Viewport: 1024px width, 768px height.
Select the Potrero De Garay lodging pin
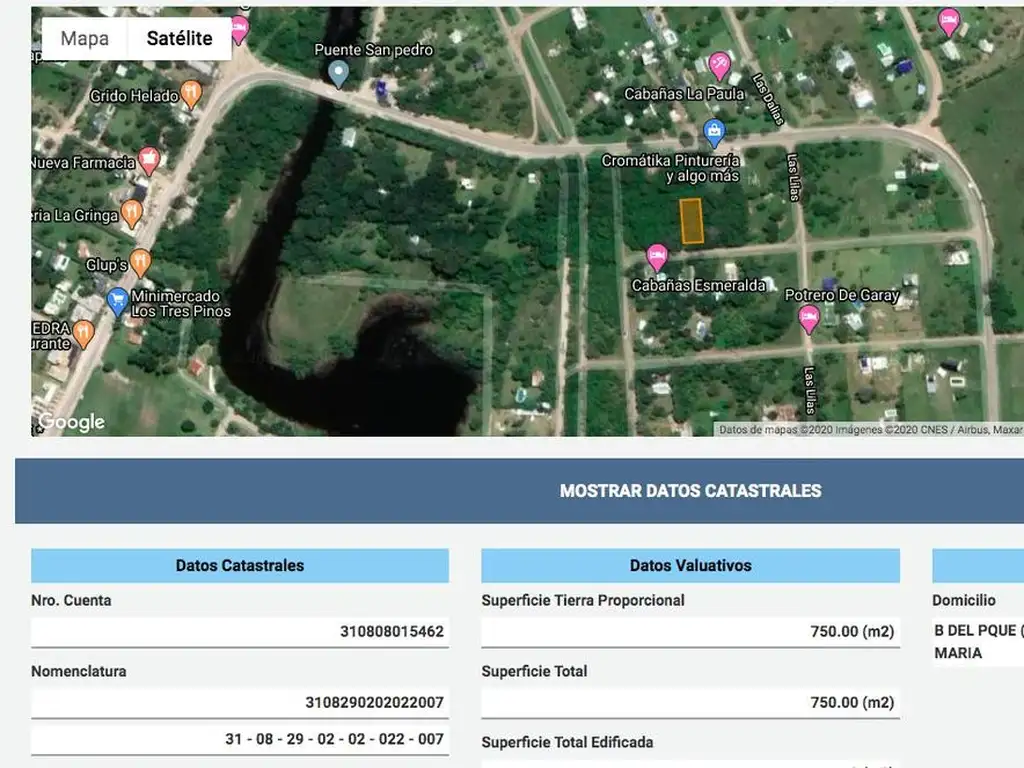pyautogui.click(x=809, y=319)
